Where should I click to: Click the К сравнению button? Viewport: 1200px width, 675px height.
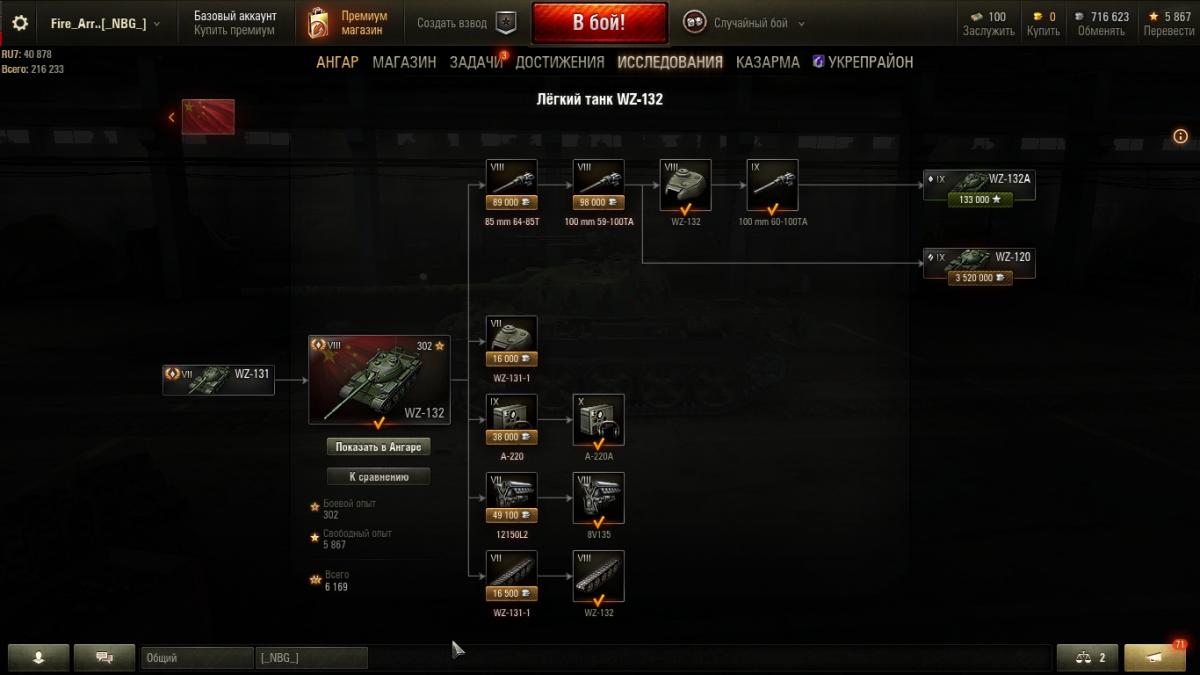[379, 477]
